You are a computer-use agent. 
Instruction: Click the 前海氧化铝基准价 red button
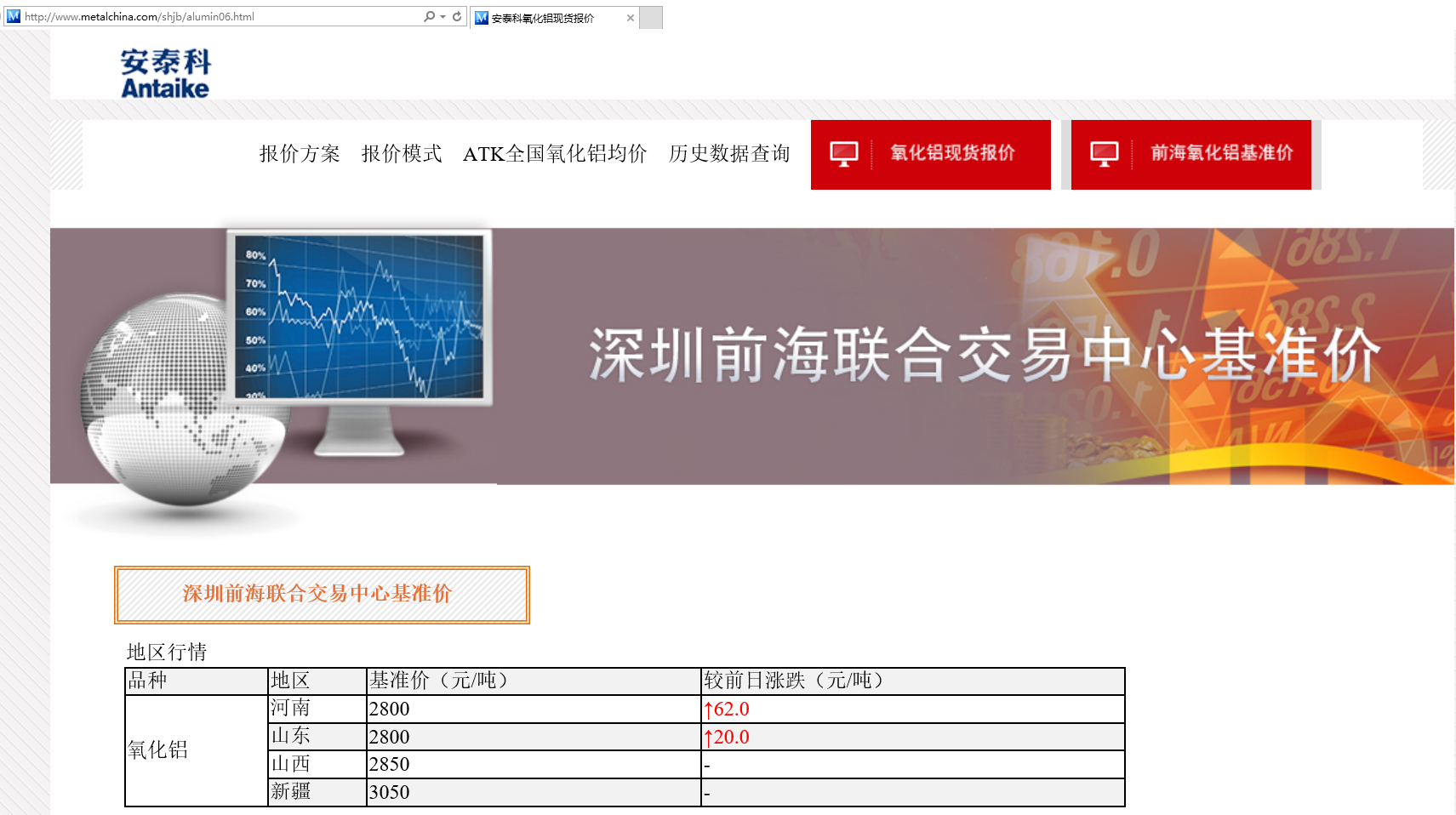[1191, 154]
